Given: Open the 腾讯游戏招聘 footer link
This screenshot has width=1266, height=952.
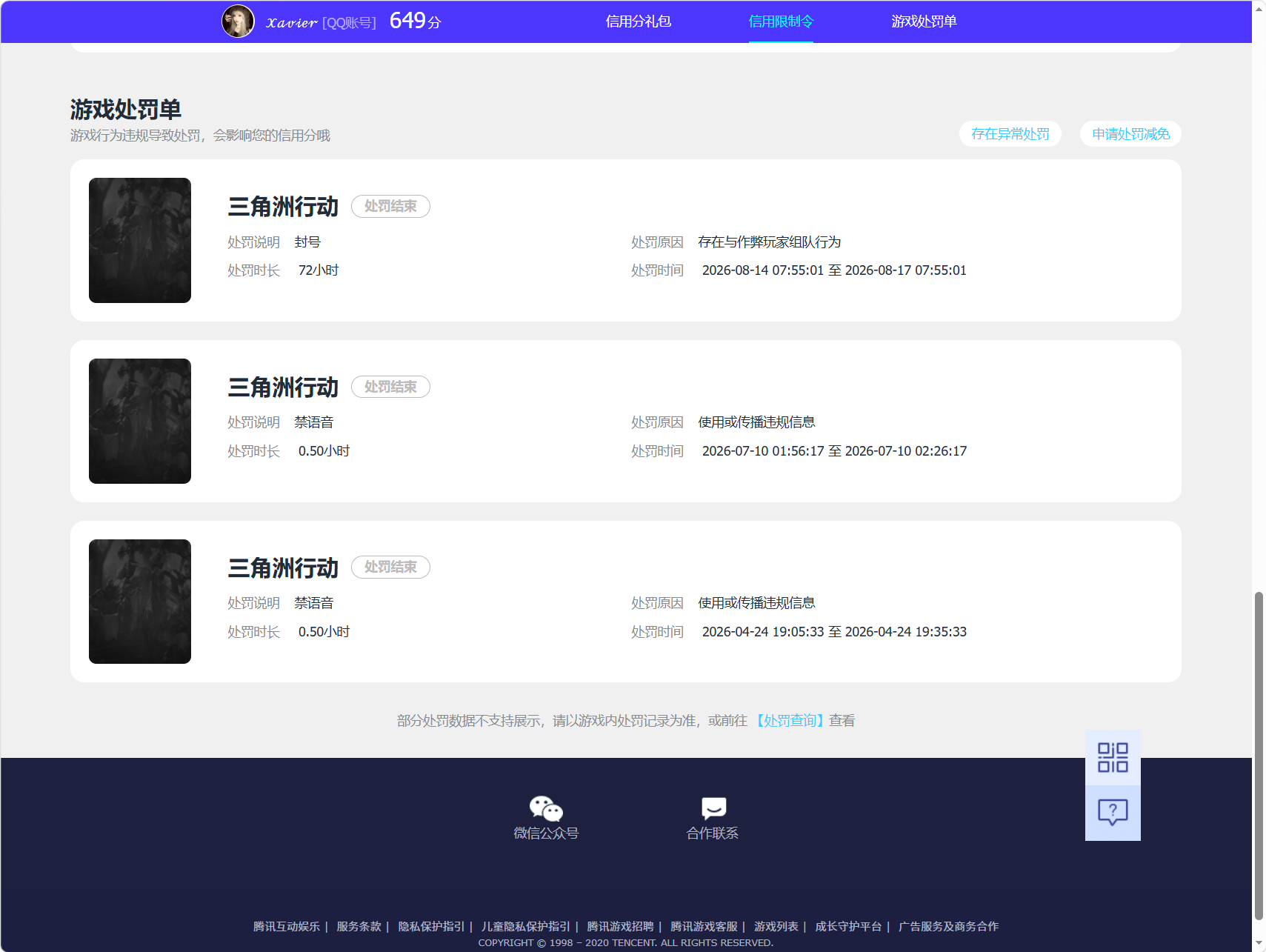Looking at the screenshot, I should [620, 927].
